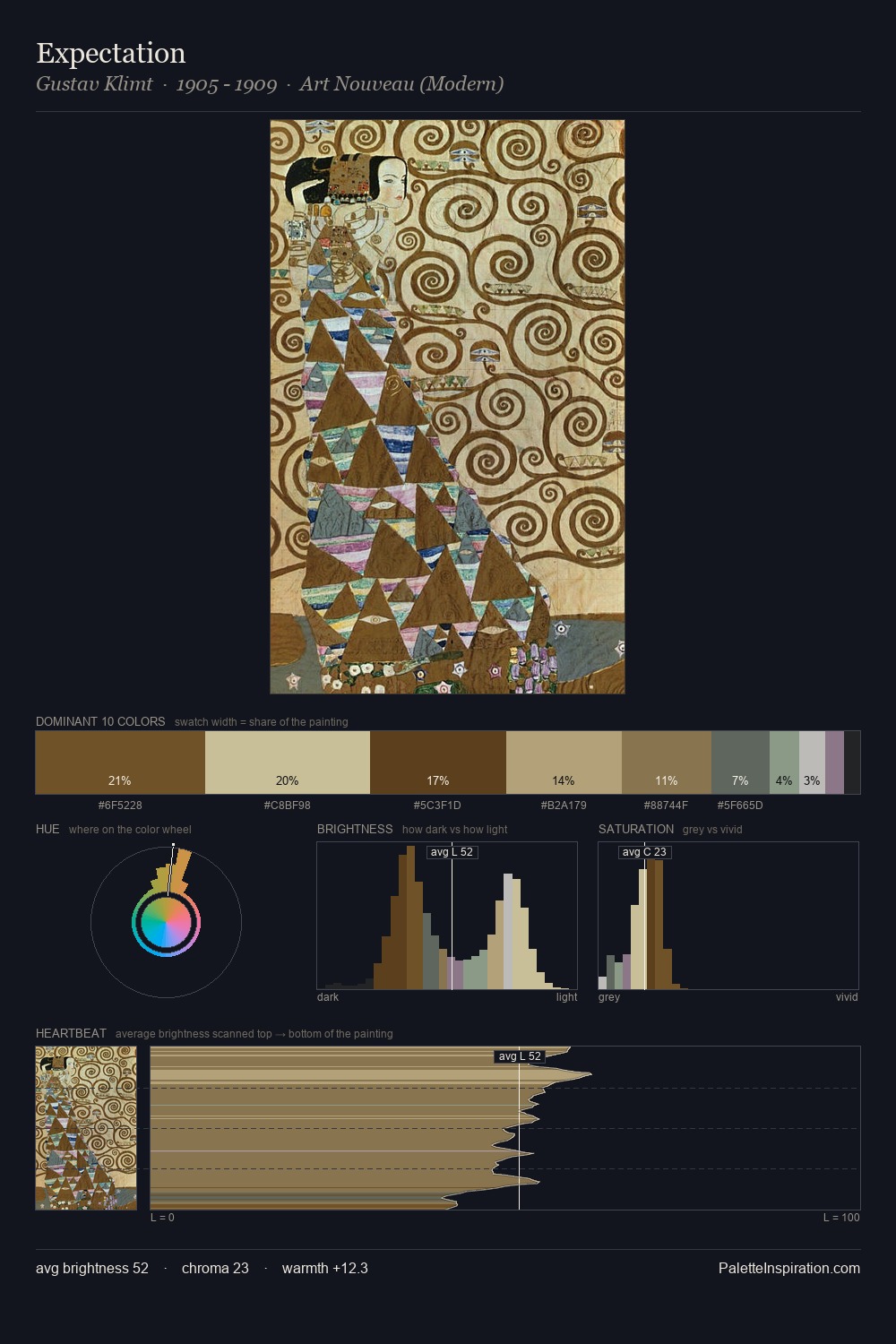Viewport: 896px width, 1344px height.
Task: Click the 'vivid' axis label under saturation
Action: (x=847, y=997)
